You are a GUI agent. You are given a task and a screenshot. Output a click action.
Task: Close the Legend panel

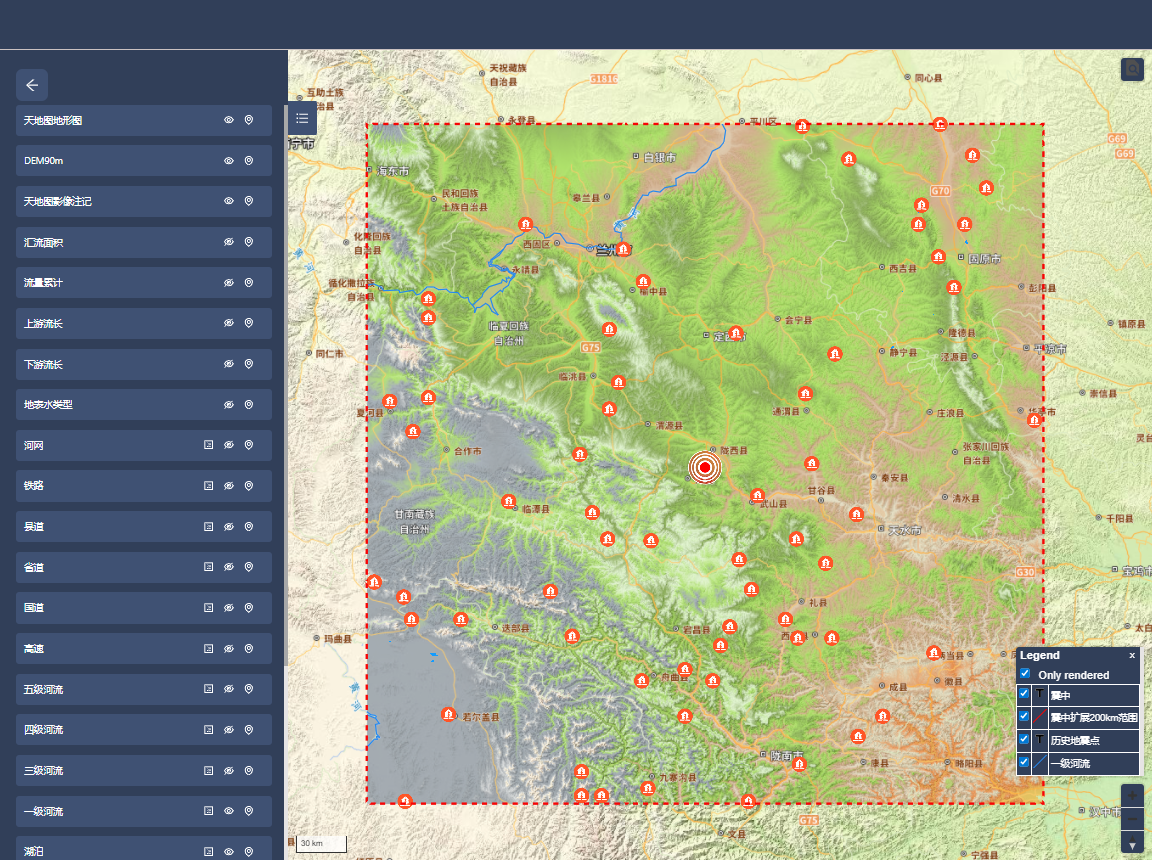tap(1132, 655)
